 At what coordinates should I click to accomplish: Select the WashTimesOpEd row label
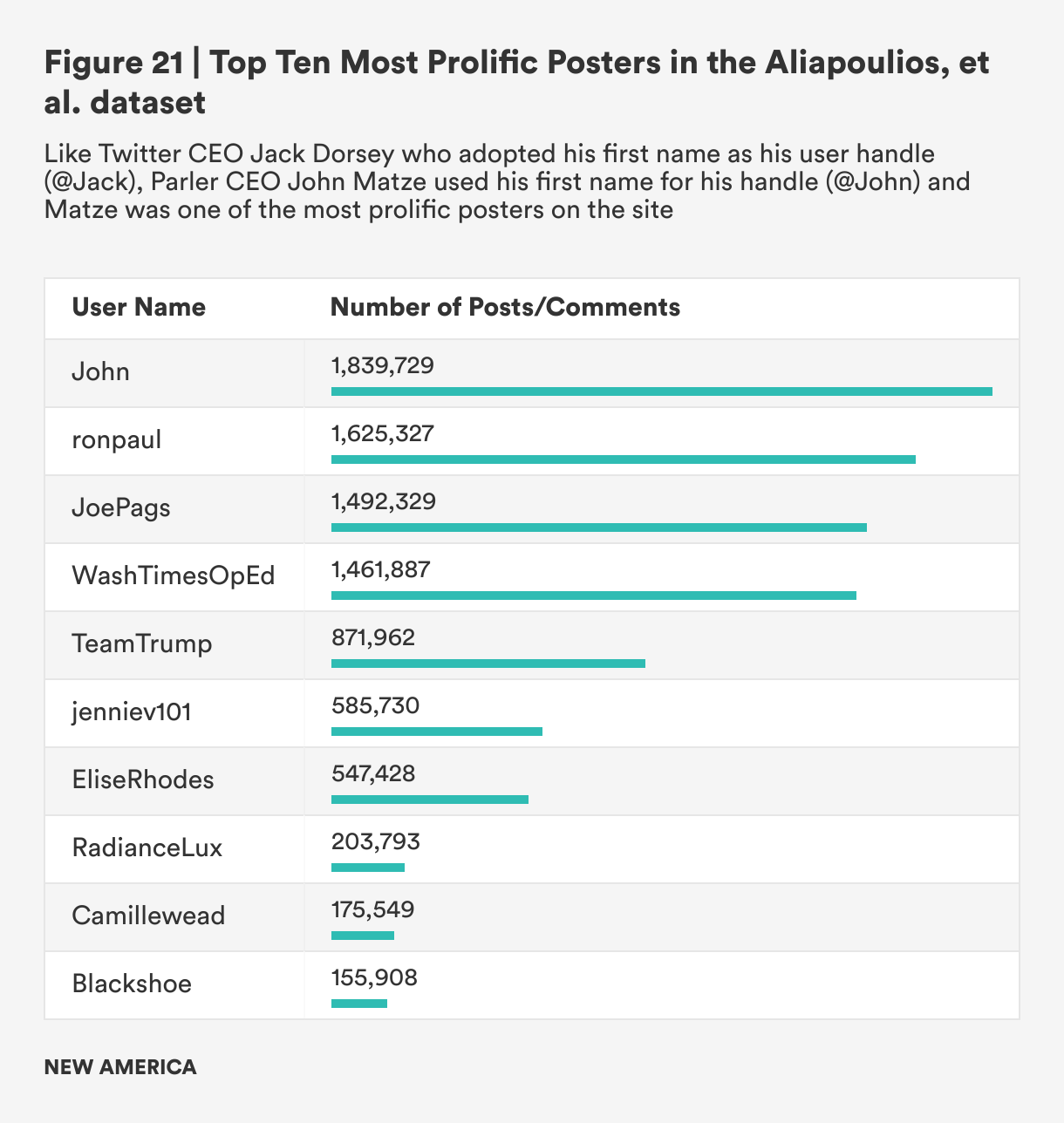(174, 575)
